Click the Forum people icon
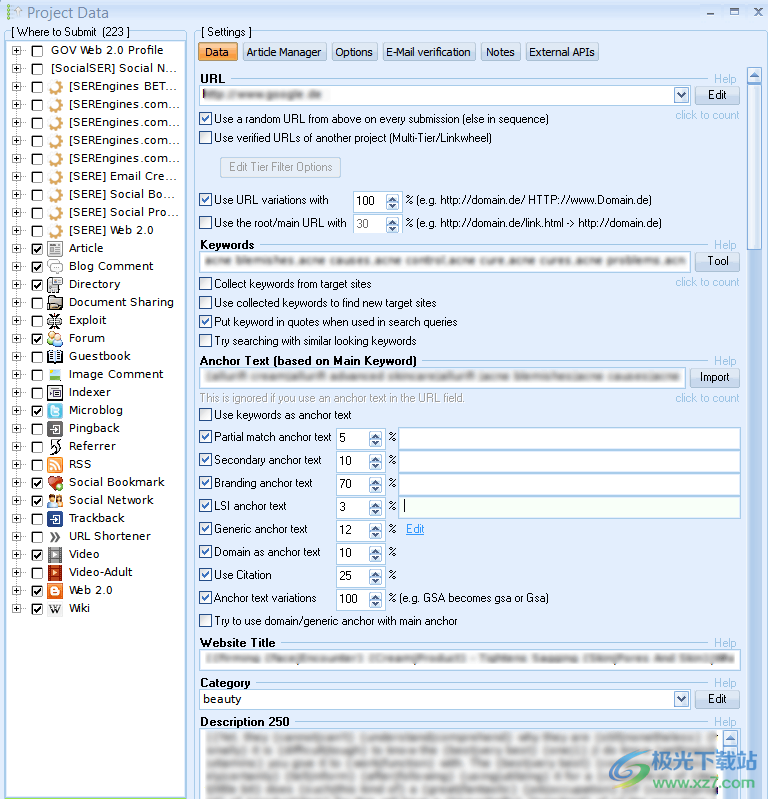Screen dimensions: 768x799 click(55, 338)
